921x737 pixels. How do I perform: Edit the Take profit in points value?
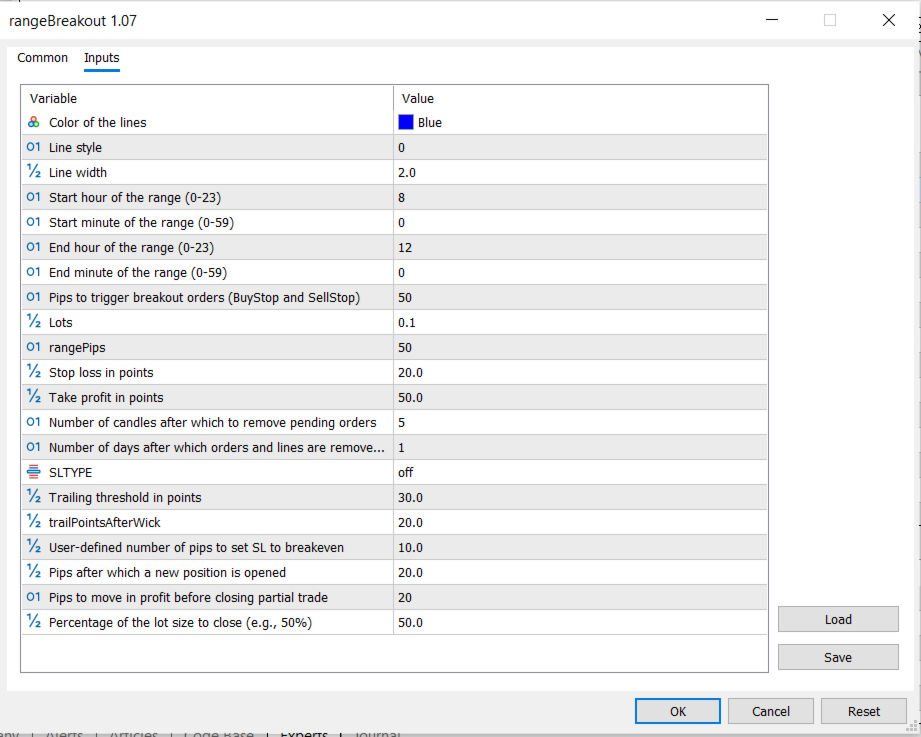point(580,398)
